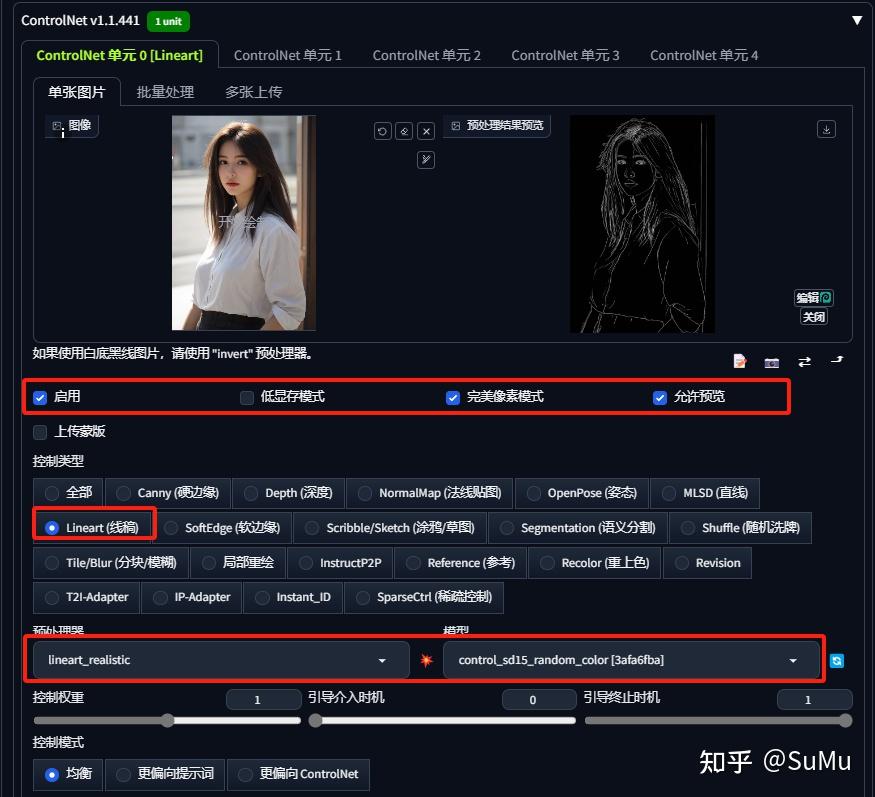Screen dimensions: 875x797
Task: Enable the 上传蒙版 checkbox
Action: [40, 432]
